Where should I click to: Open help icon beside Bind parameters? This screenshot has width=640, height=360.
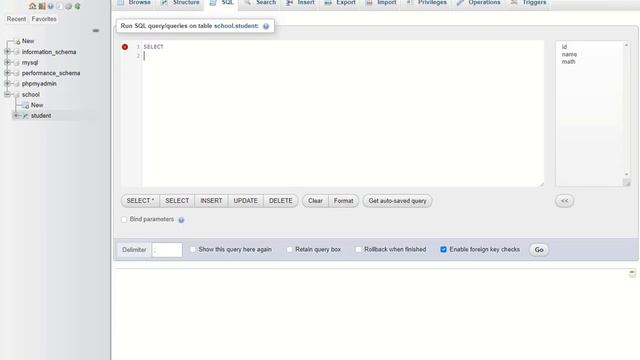coord(181,220)
